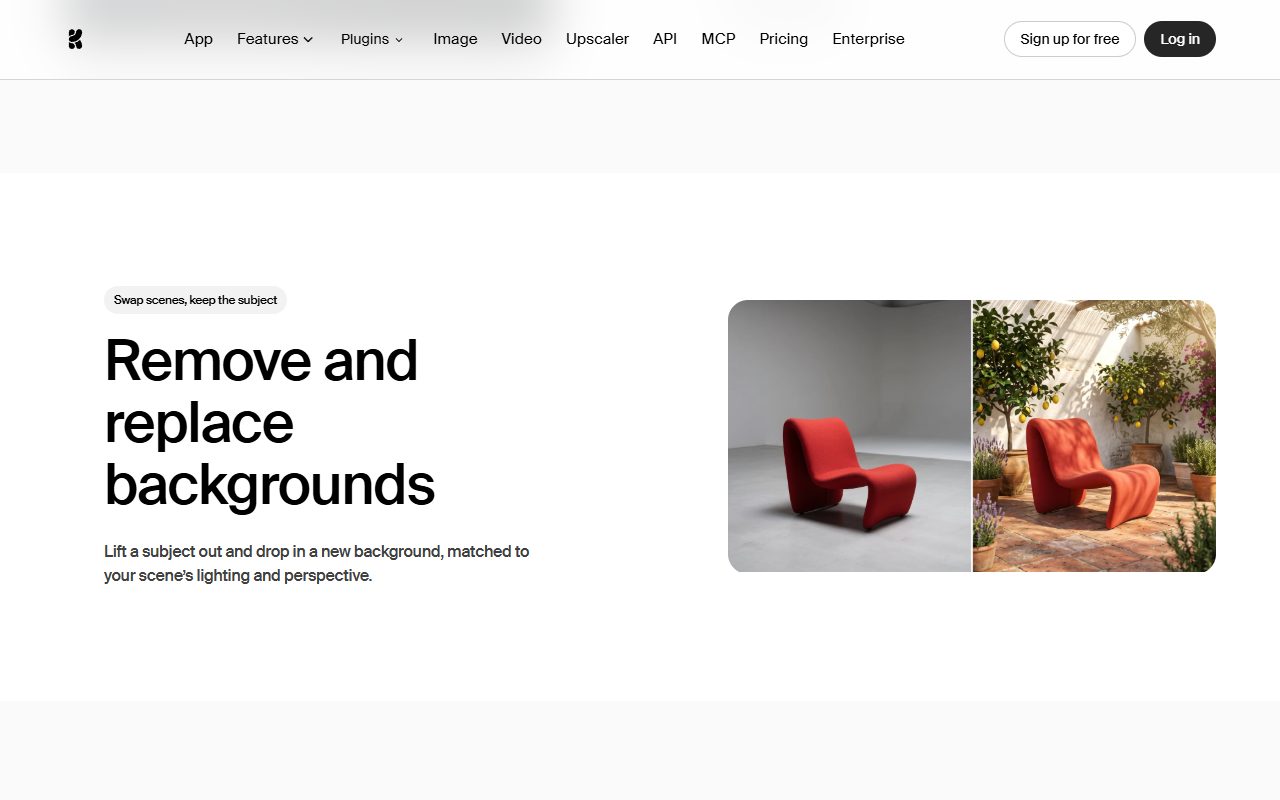Click the 'Remove and replace backgrounds' heading
Screen dimensions: 1280x800
[x=270, y=422]
